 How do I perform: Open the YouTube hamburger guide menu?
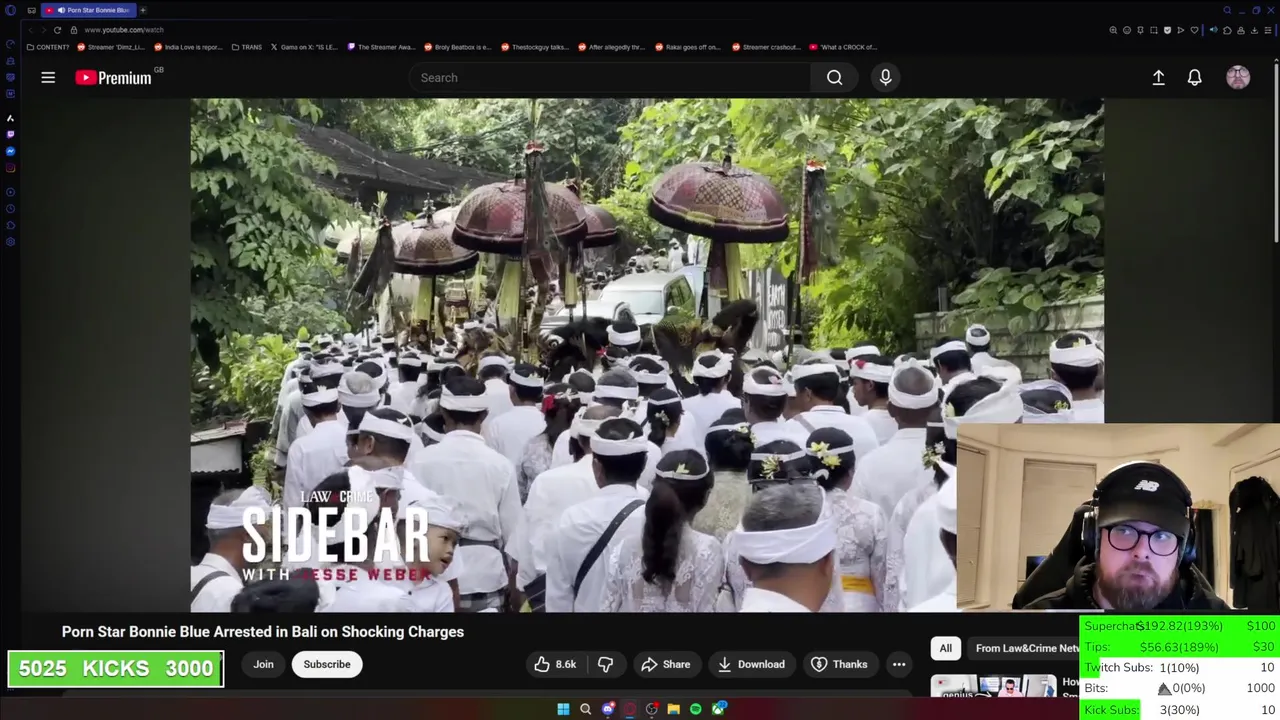click(48, 77)
